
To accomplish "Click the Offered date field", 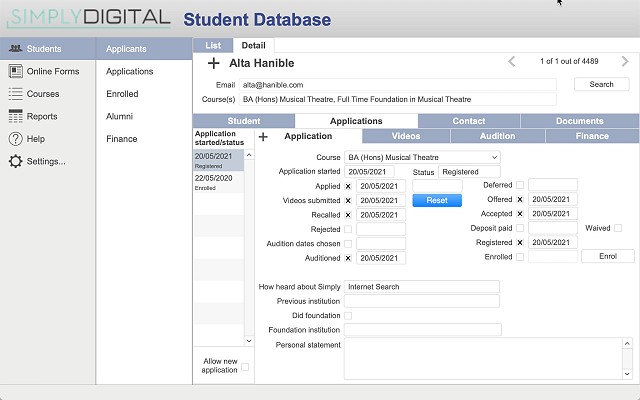I will click(x=553, y=199).
